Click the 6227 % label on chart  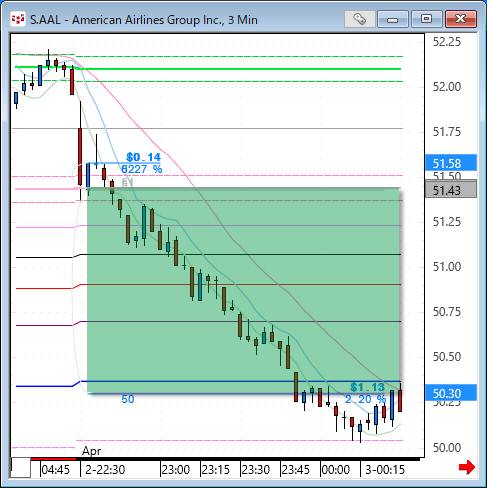click(142, 169)
